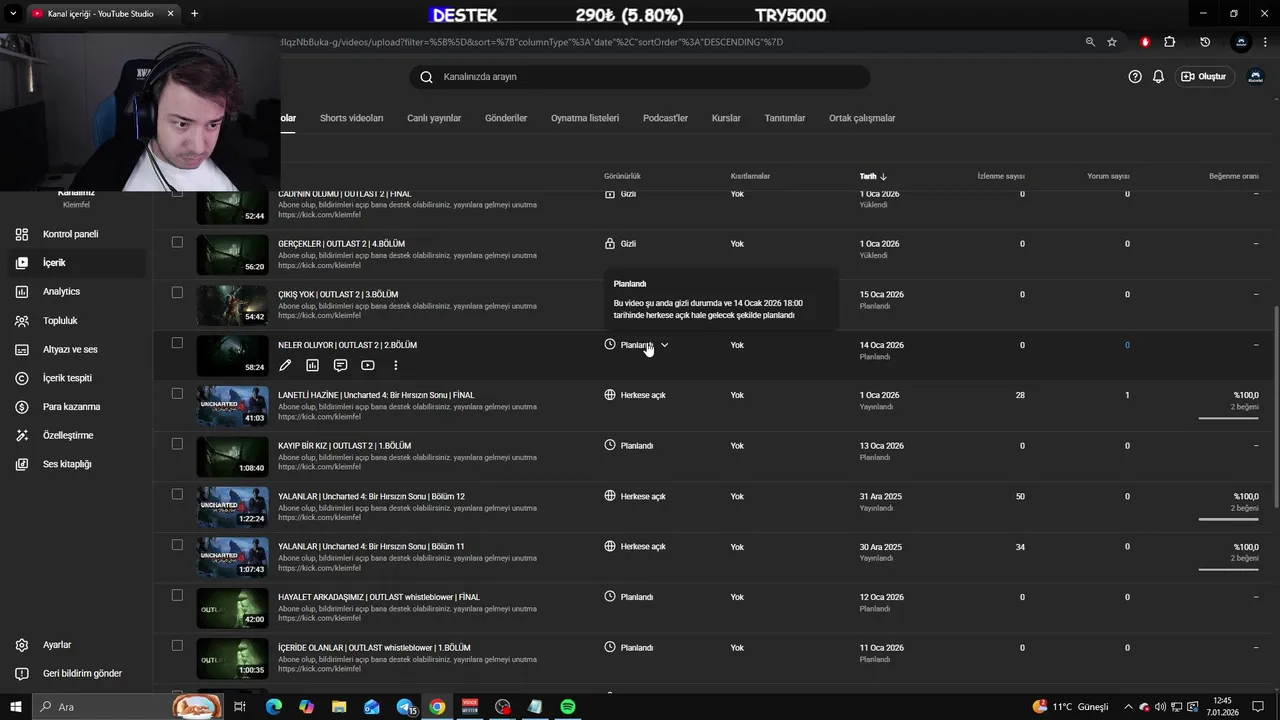This screenshot has height=720, width=1280.
Task: Open title LANETLİ HAZİNE Uncharted 4 FİNAL
Action: 376,395
